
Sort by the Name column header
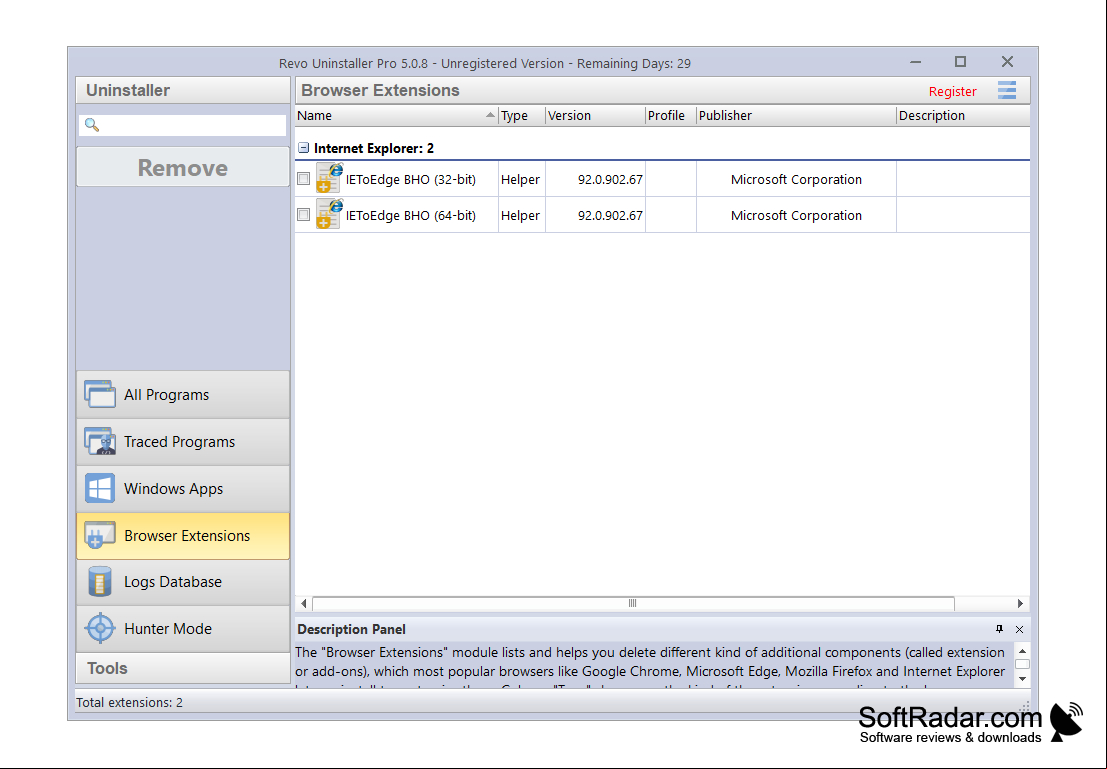(x=397, y=116)
